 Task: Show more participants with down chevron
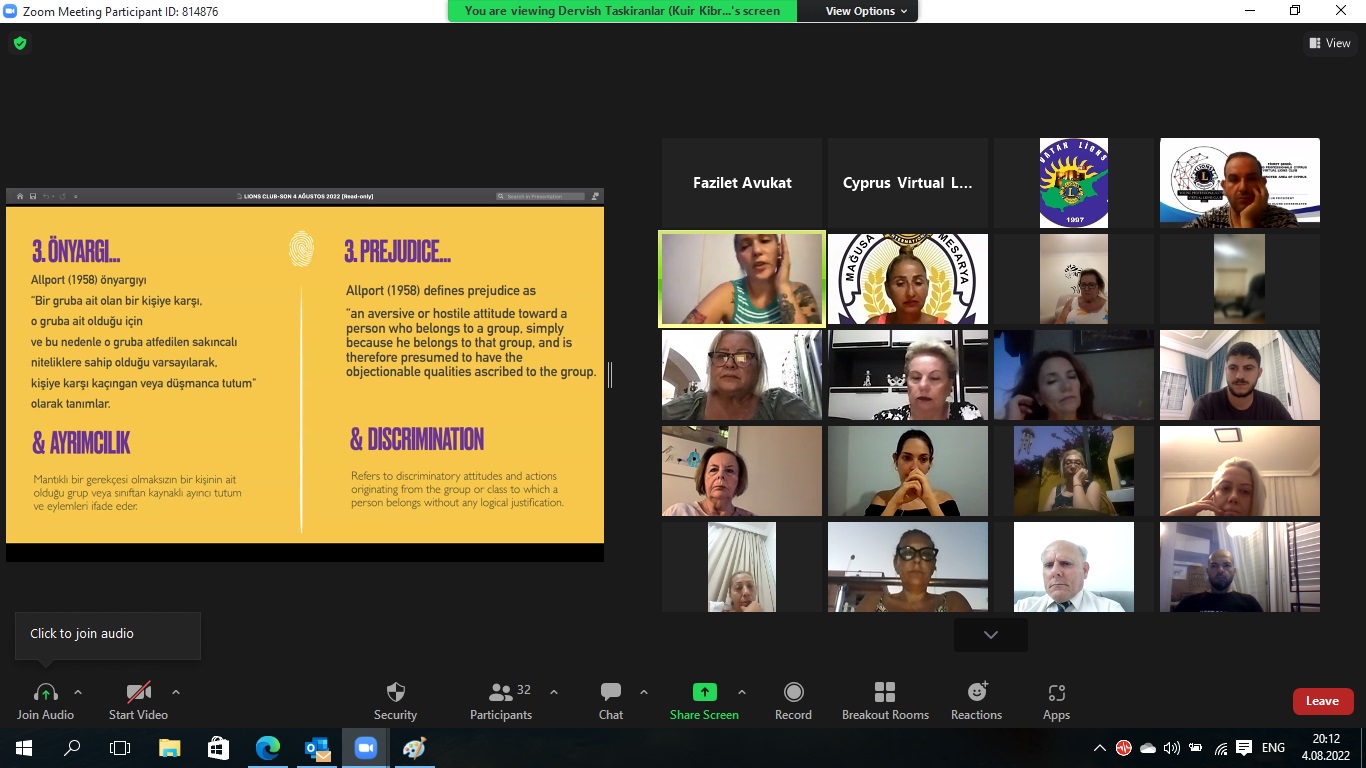point(990,635)
